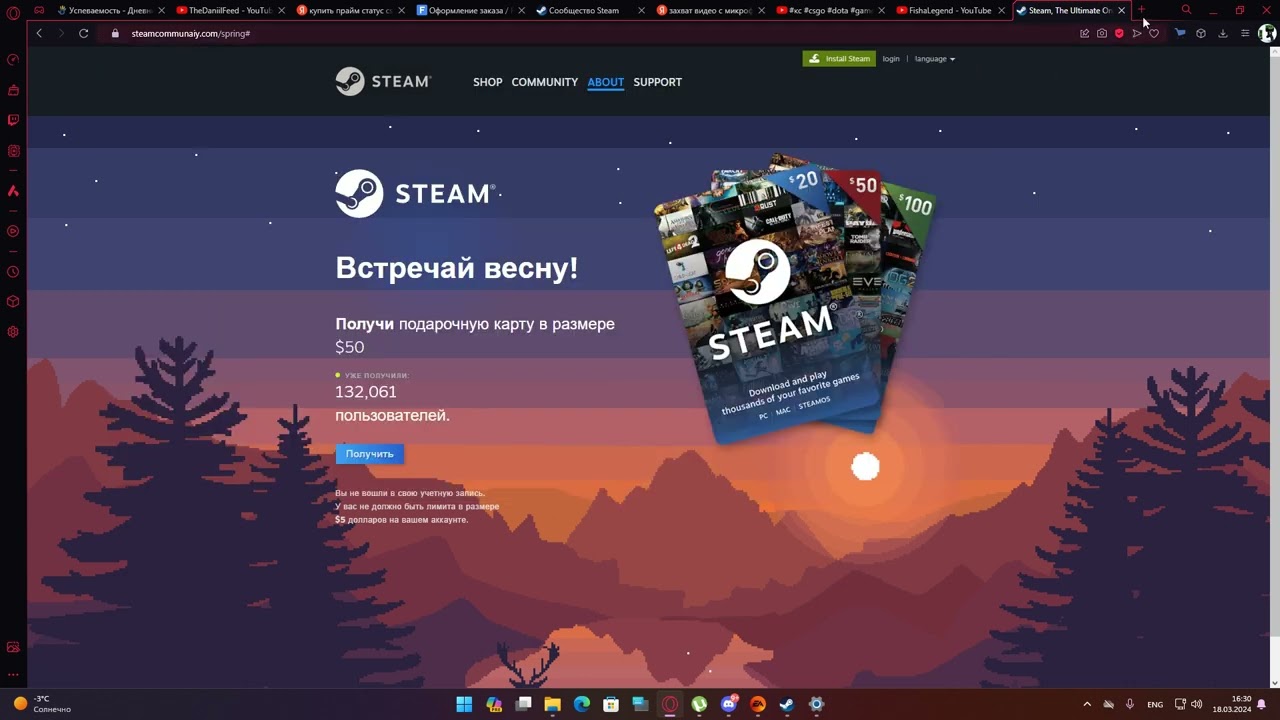Switch to the захват видео с микрофона tab
Image resolution: width=1280 pixels, height=720 pixels.
point(710,10)
